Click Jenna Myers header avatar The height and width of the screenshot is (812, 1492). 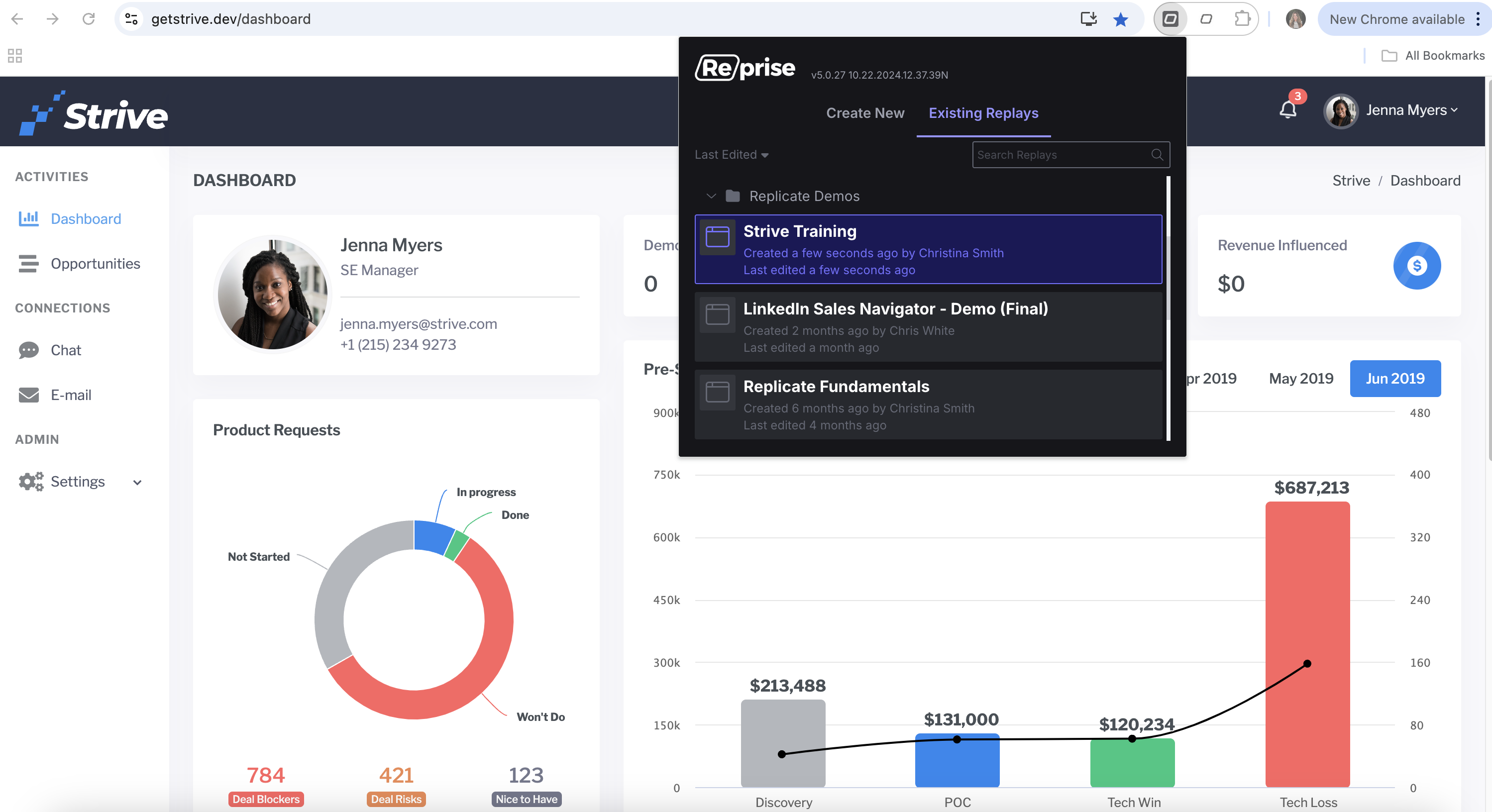[1341, 110]
